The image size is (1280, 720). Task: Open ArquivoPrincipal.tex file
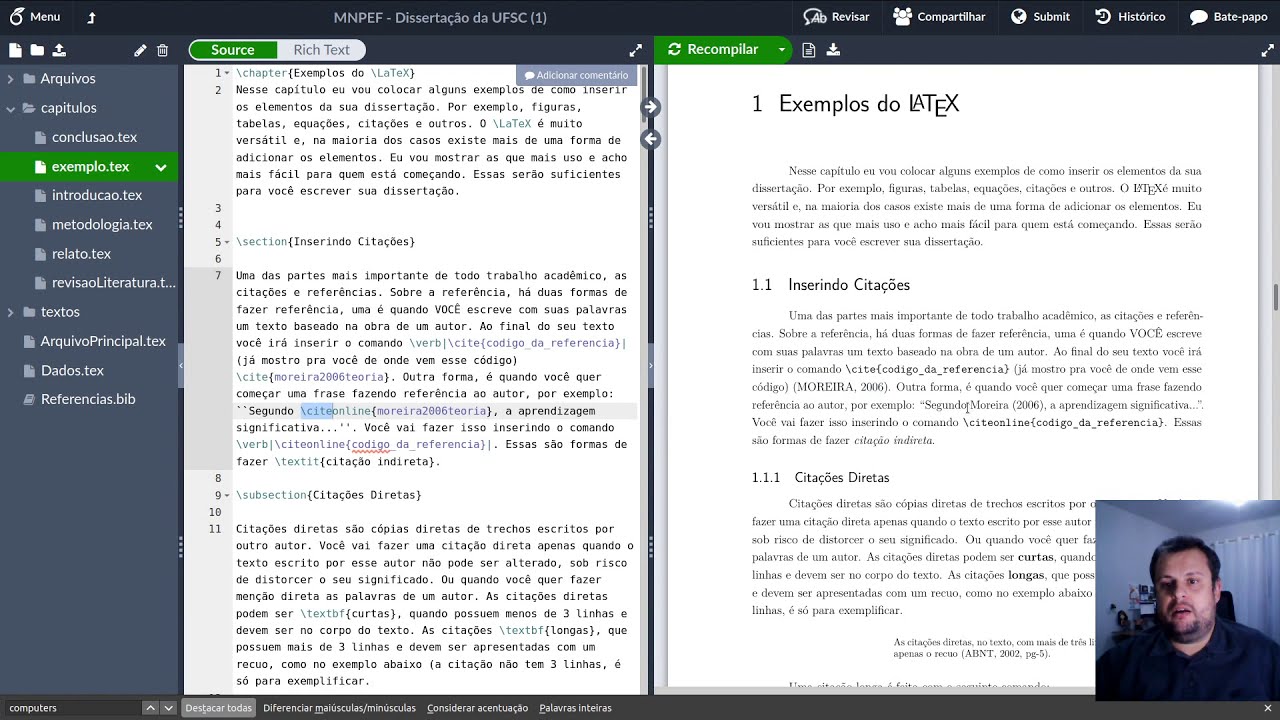103,341
